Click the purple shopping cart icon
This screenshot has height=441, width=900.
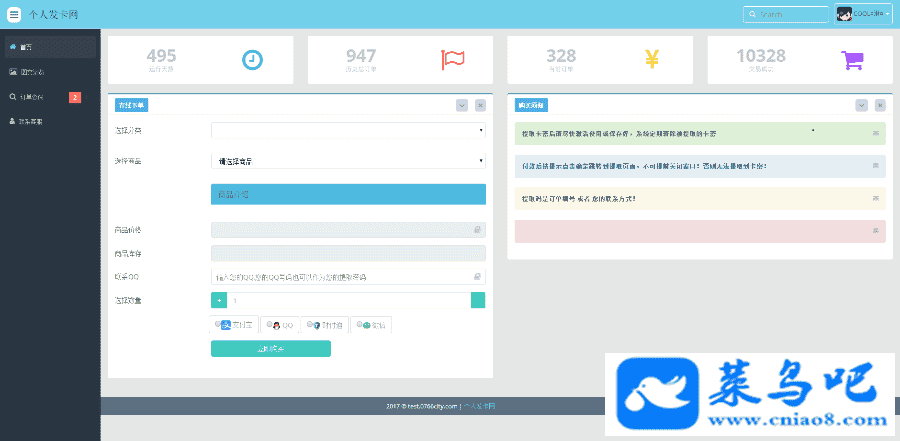pos(852,60)
